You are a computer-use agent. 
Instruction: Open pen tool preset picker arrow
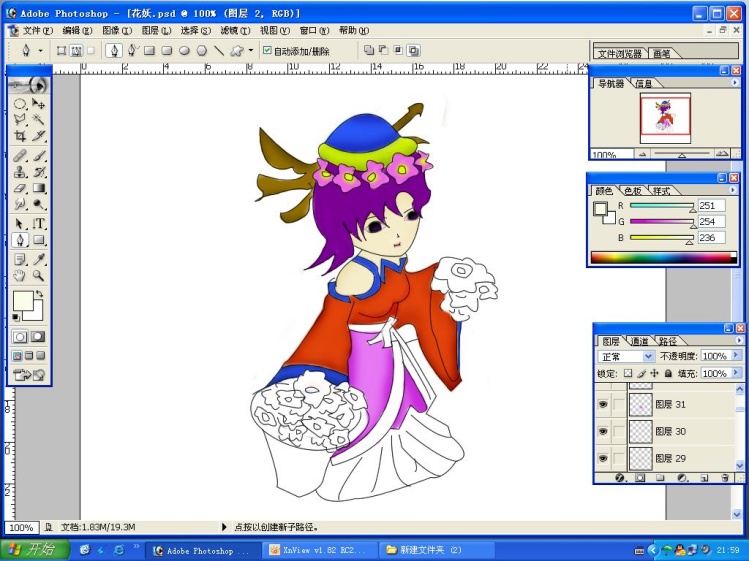[41, 51]
